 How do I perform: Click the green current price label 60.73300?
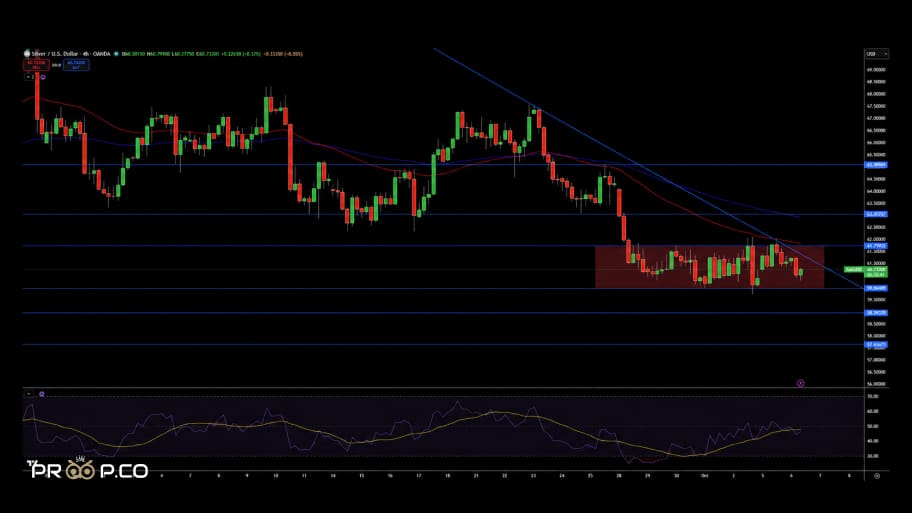[876, 270]
